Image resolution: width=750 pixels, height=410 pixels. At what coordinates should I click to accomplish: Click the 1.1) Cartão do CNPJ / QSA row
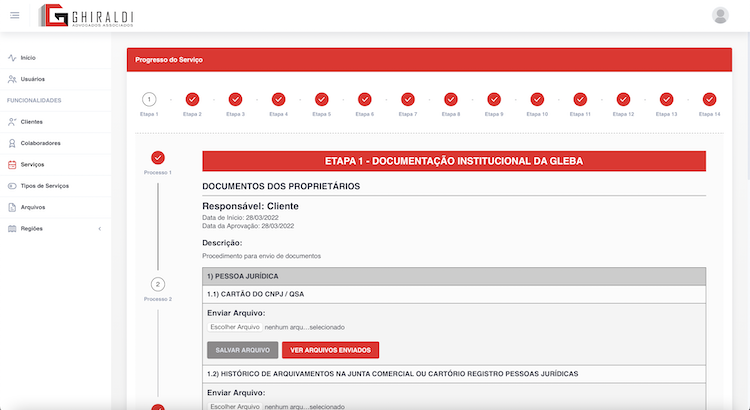coord(454,294)
